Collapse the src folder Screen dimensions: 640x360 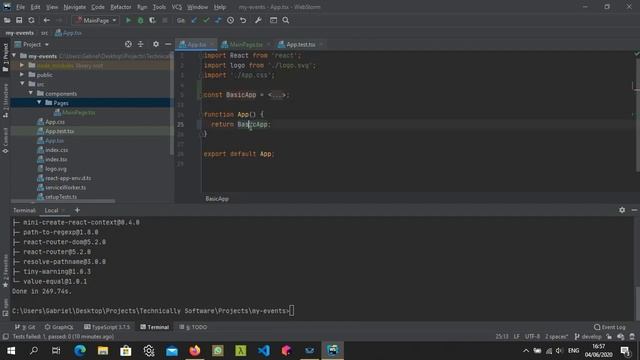pyautogui.click(x=22, y=84)
